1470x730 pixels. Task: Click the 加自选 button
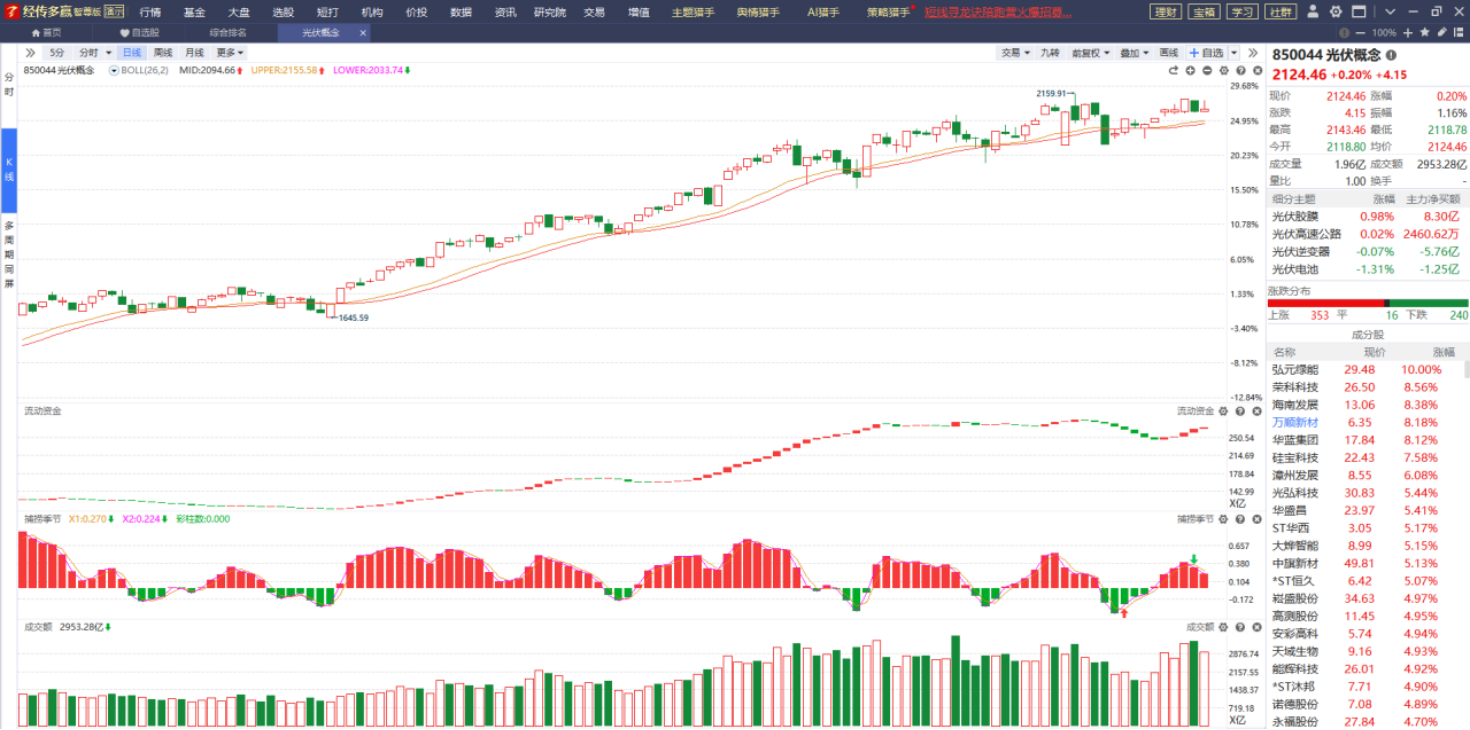point(1205,53)
